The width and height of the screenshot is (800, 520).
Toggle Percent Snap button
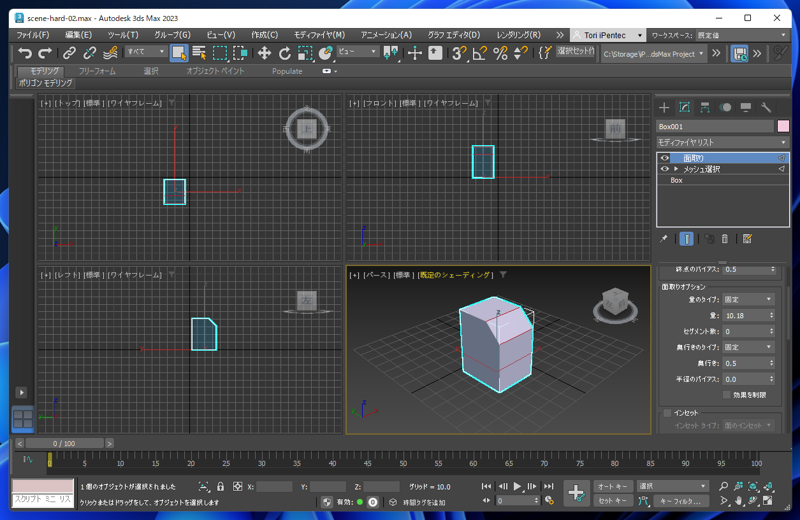pos(500,53)
